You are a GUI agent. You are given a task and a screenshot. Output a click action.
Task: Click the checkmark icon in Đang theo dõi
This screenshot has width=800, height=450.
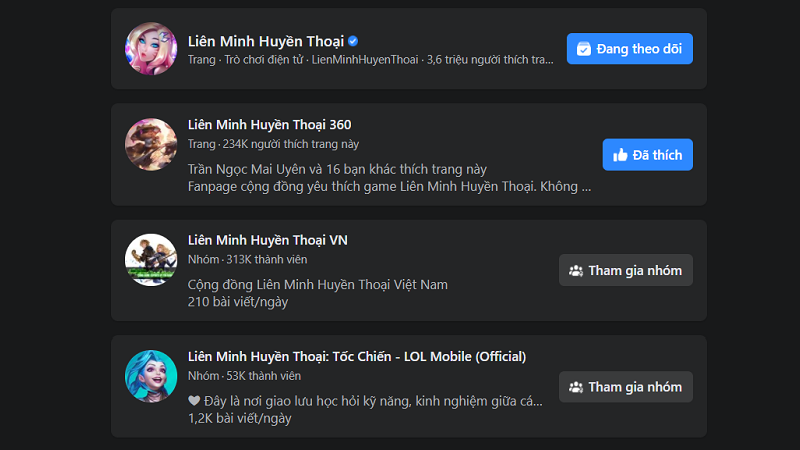pyautogui.click(x=584, y=49)
